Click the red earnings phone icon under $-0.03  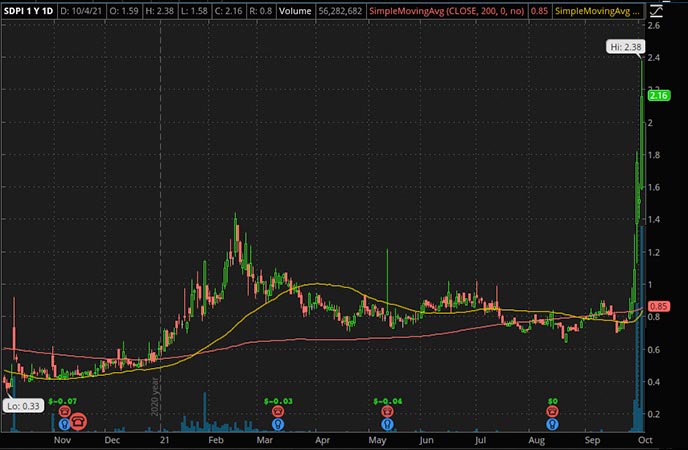278,411
